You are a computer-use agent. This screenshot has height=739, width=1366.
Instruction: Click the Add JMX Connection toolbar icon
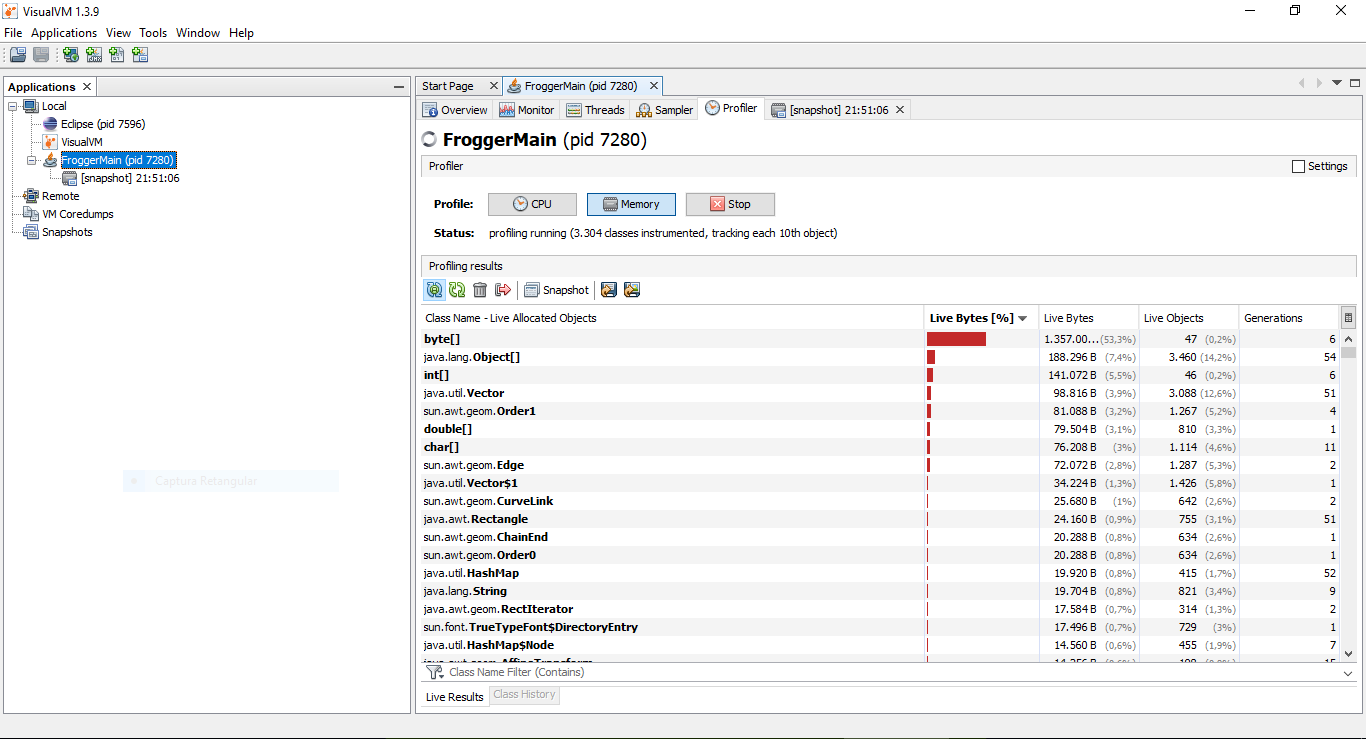point(94,55)
